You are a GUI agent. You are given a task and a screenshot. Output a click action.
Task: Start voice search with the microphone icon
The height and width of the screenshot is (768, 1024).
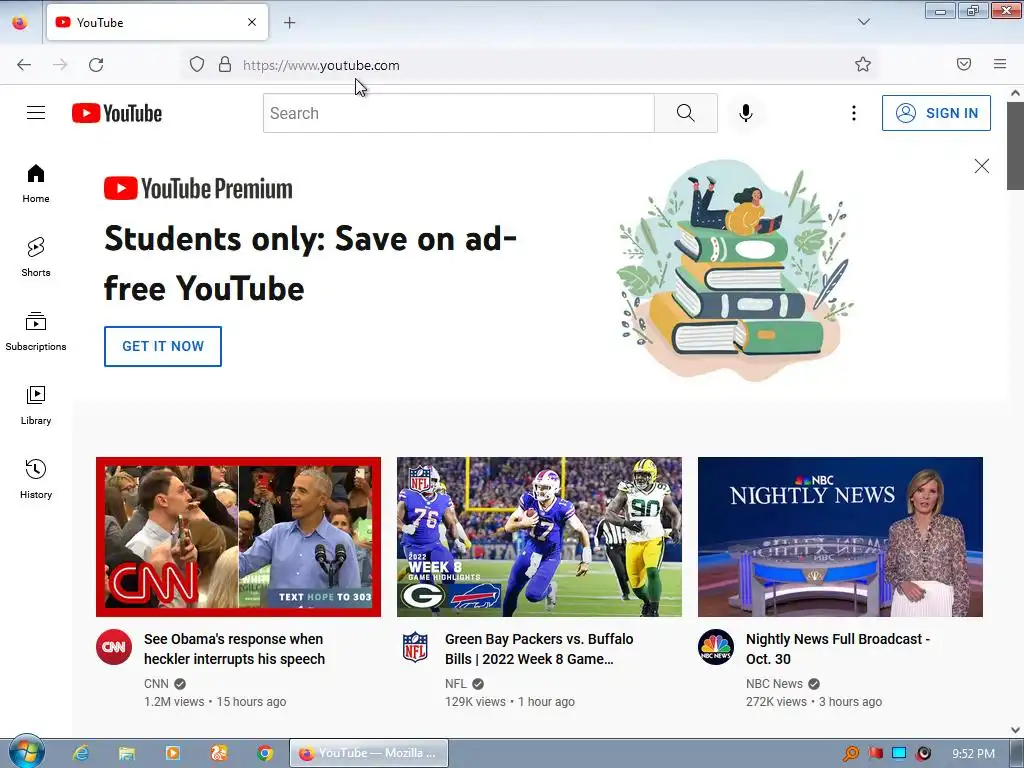pyautogui.click(x=746, y=113)
